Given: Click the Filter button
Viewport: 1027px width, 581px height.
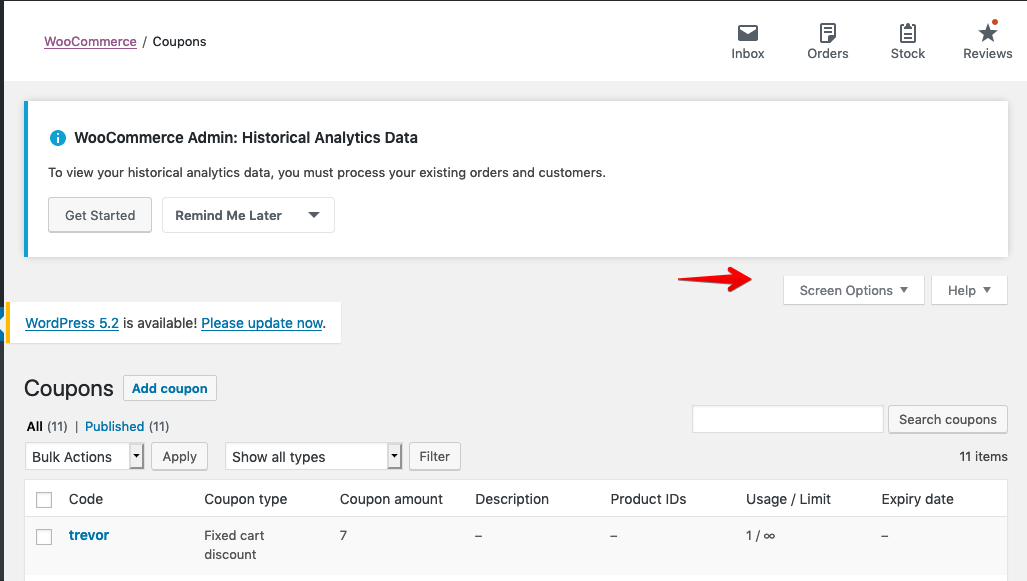Looking at the screenshot, I should pos(435,457).
